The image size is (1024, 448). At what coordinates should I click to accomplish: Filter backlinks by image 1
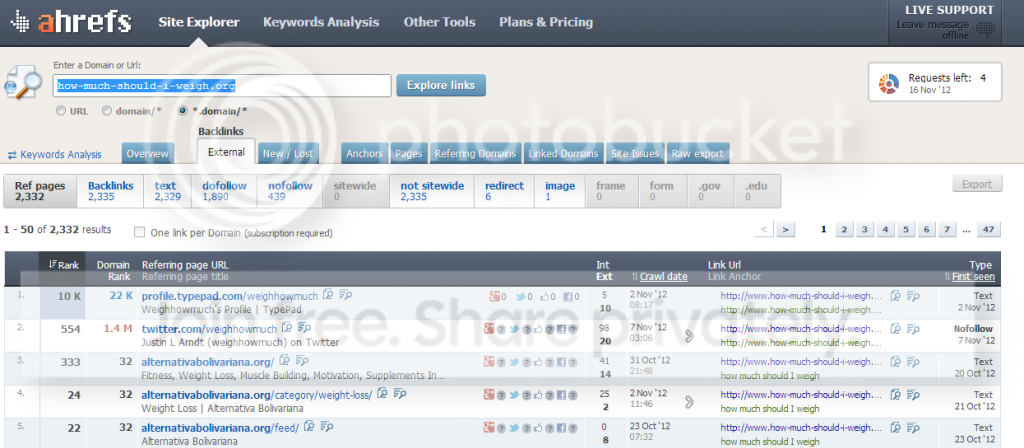560,191
